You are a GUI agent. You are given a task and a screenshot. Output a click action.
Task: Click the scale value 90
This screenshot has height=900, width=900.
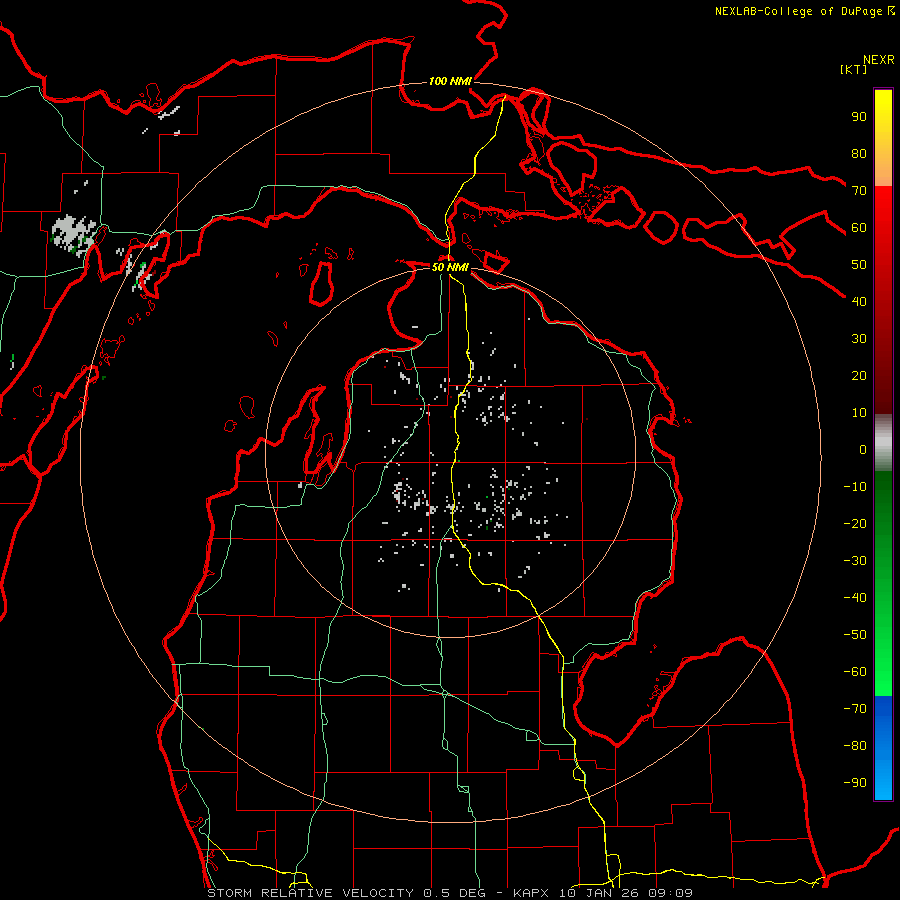coord(859,117)
